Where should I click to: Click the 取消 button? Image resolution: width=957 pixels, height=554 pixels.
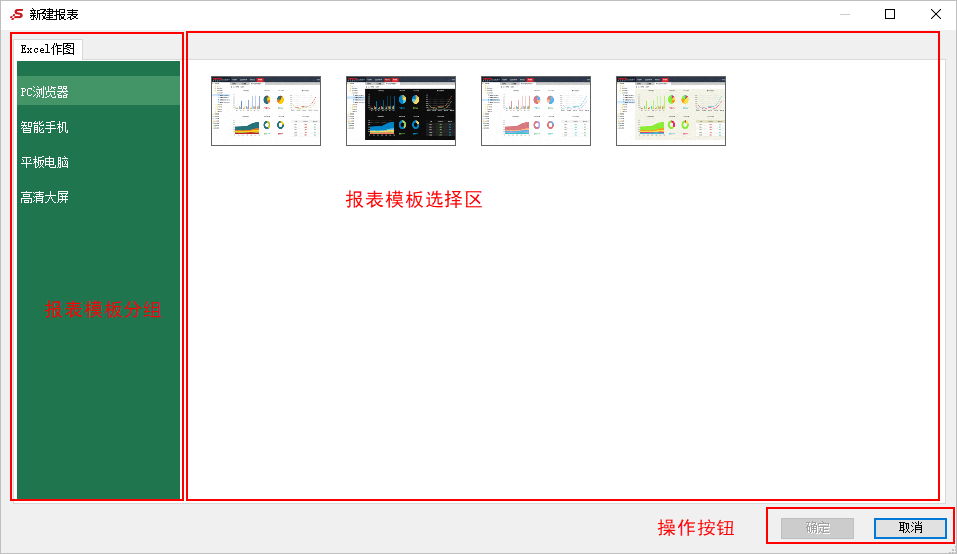[x=909, y=528]
